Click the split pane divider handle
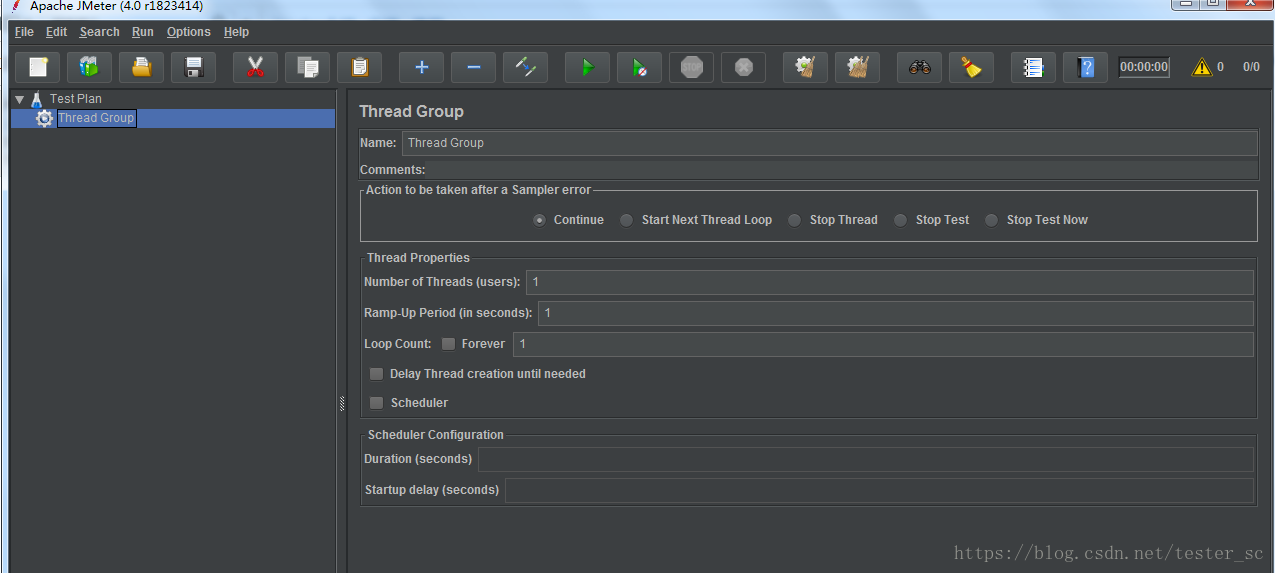 (x=341, y=403)
